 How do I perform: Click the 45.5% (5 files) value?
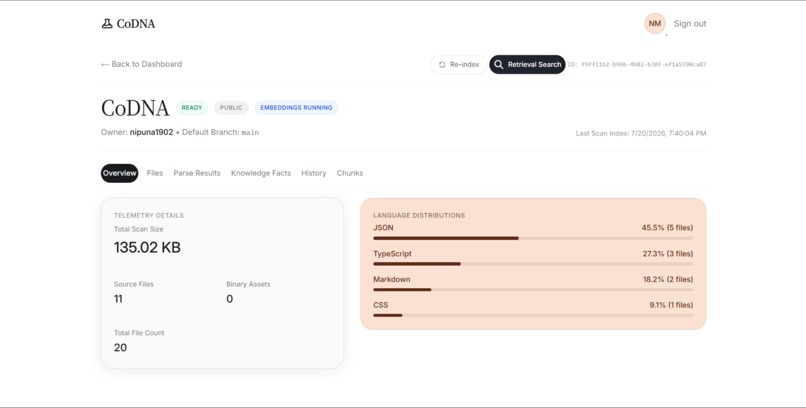click(667, 228)
